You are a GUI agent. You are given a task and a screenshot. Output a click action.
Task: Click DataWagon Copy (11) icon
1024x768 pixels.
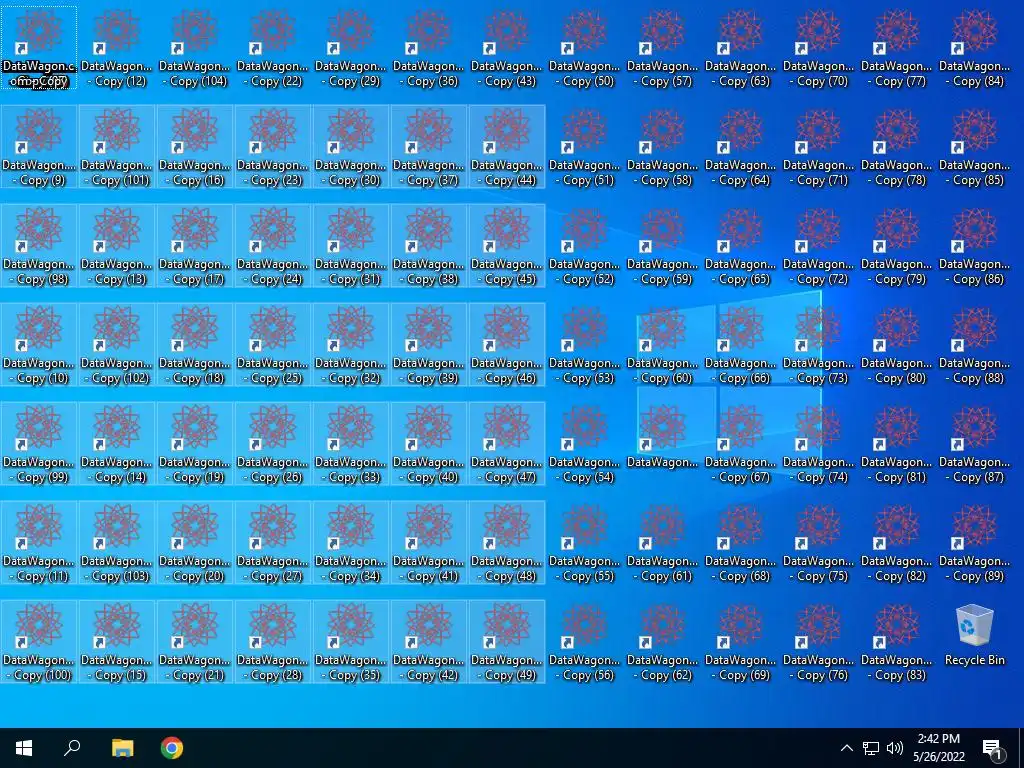(39, 543)
